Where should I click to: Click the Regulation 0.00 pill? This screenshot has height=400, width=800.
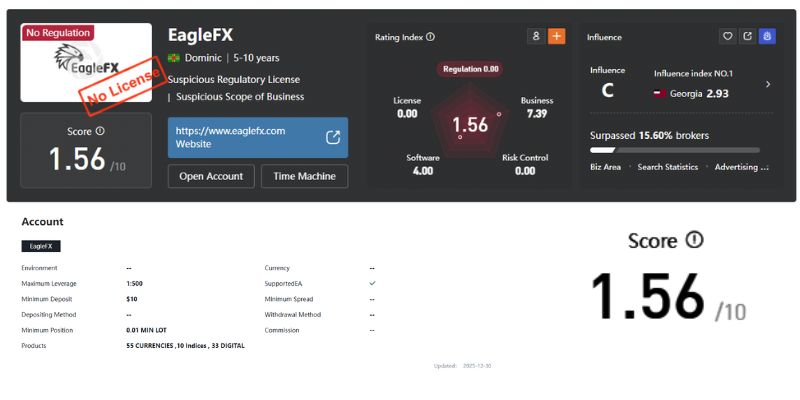470,69
